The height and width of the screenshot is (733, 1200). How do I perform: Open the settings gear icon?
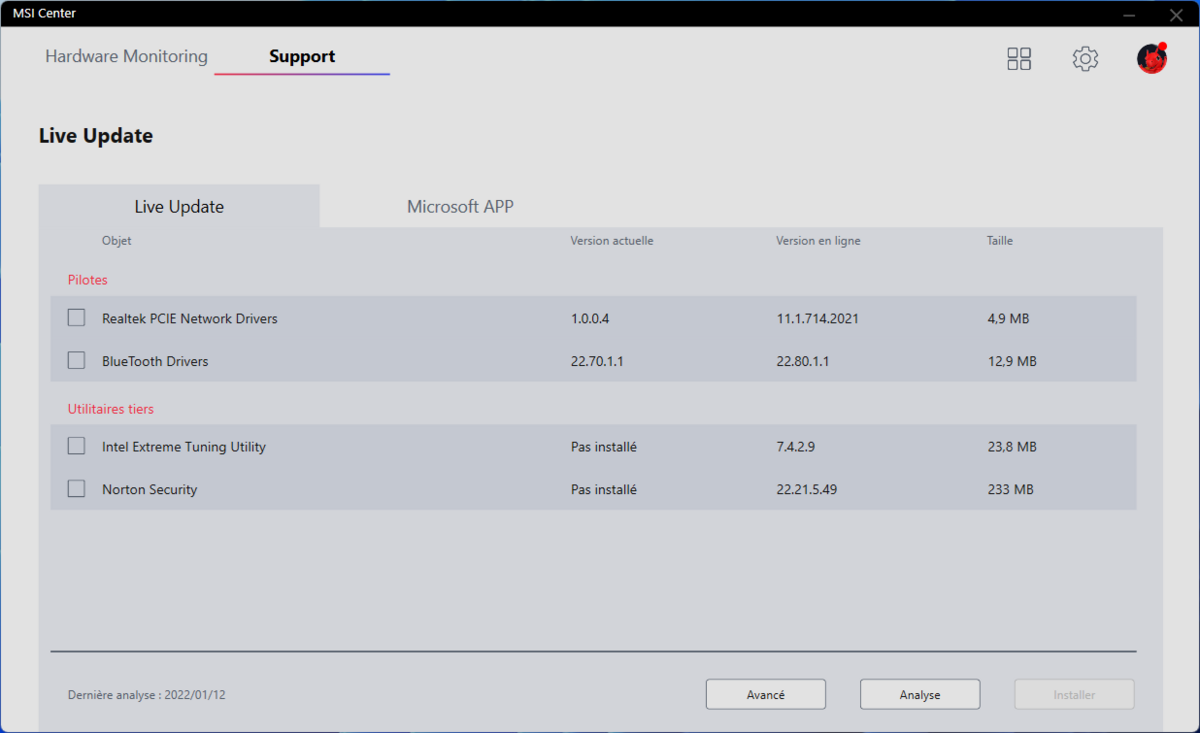coord(1085,59)
